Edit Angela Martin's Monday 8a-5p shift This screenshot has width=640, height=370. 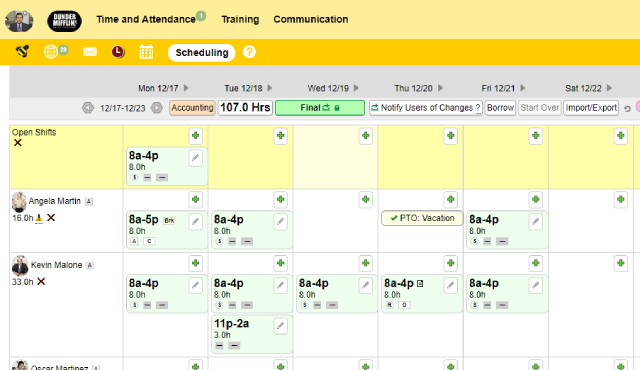pyautogui.click(x=196, y=222)
